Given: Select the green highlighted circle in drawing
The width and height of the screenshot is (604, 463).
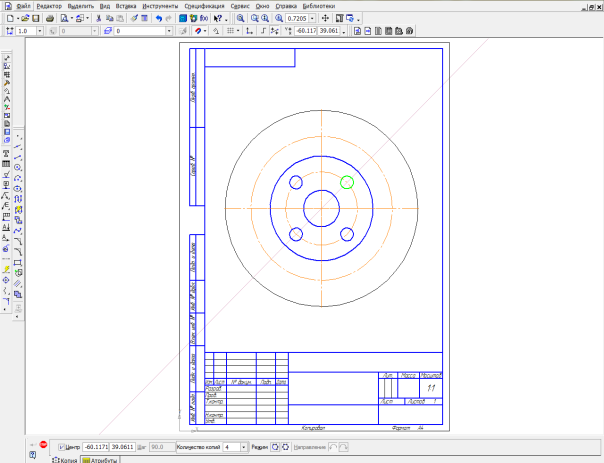Looking at the screenshot, I should tap(347, 182).
